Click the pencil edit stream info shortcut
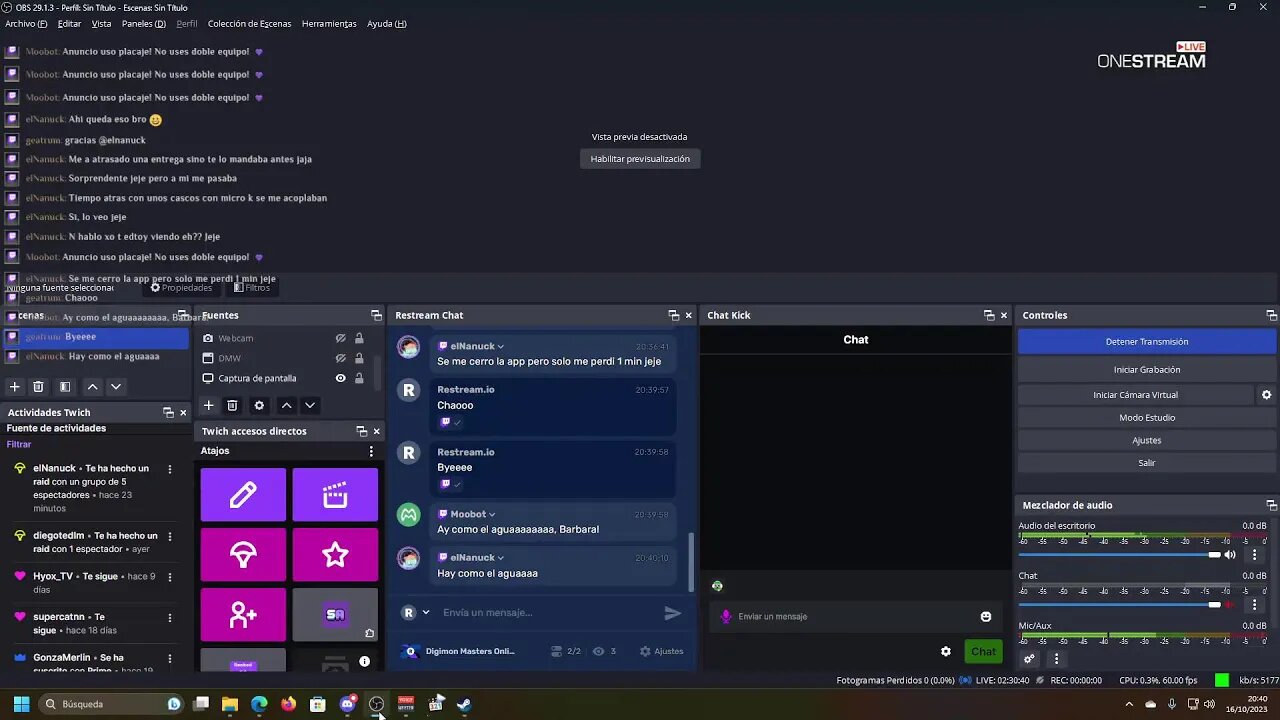 click(x=243, y=494)
